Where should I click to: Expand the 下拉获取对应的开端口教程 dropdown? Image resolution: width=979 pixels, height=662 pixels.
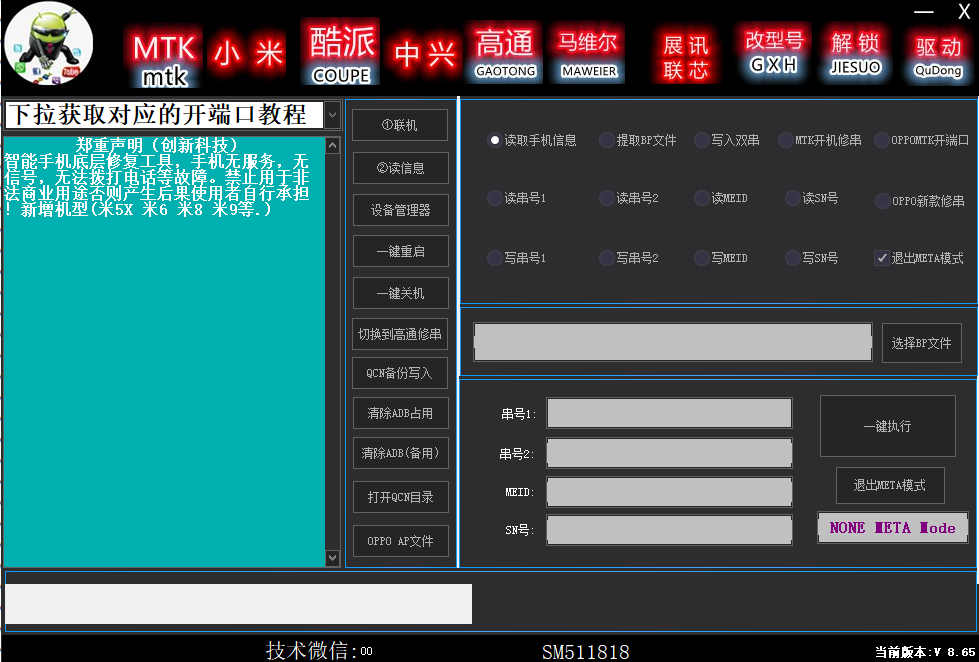[x=332, y=115]
